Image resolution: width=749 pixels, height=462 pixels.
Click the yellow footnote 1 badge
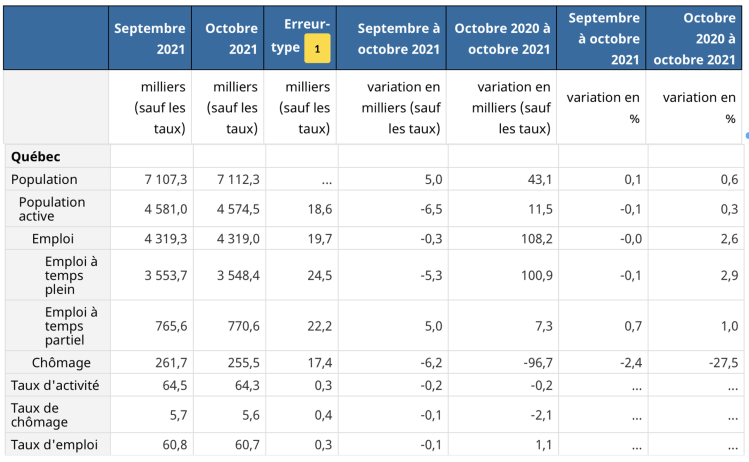coord(317,48)
